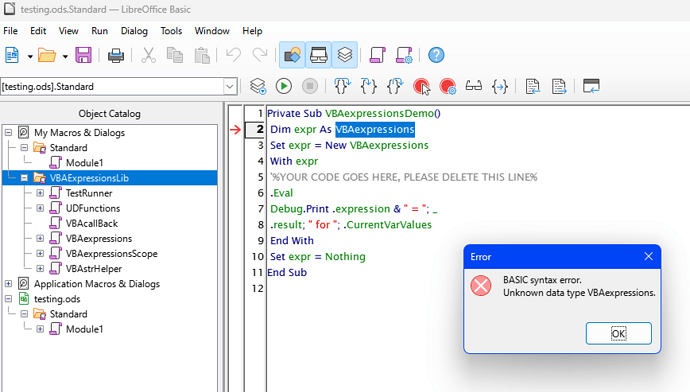Click 'Set expr = Nothing' code line
The image size is (690, 392).
[318, 256]
